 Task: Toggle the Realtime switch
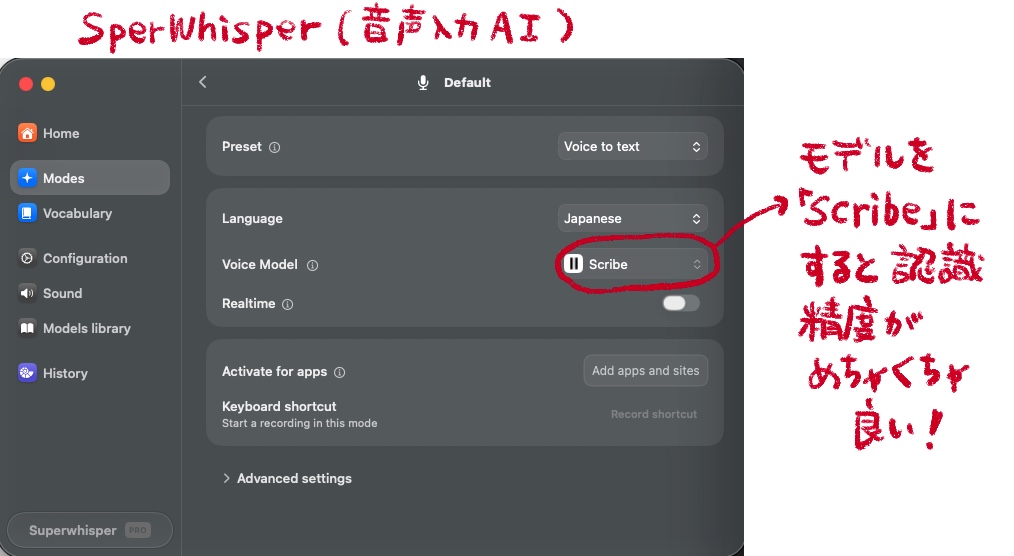(681, 303)
